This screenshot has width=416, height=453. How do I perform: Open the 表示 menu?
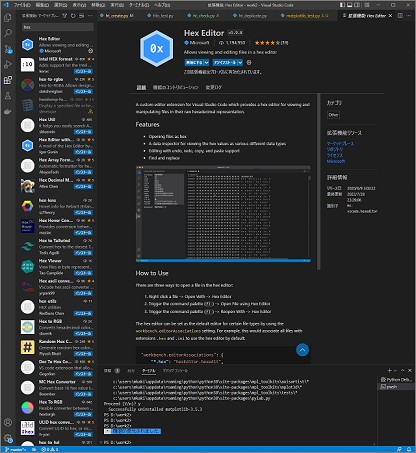[79, 5]
